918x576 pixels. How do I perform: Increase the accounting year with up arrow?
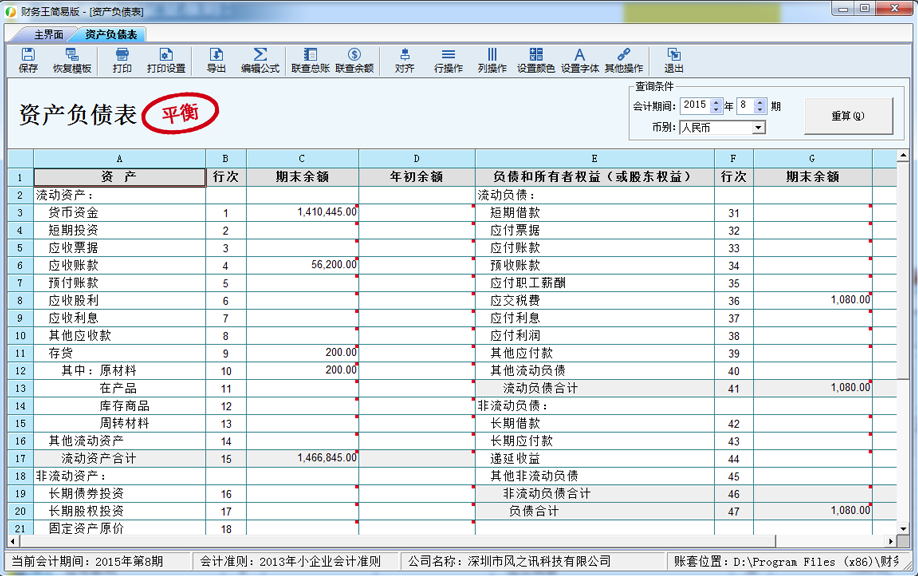coord(716,101)
